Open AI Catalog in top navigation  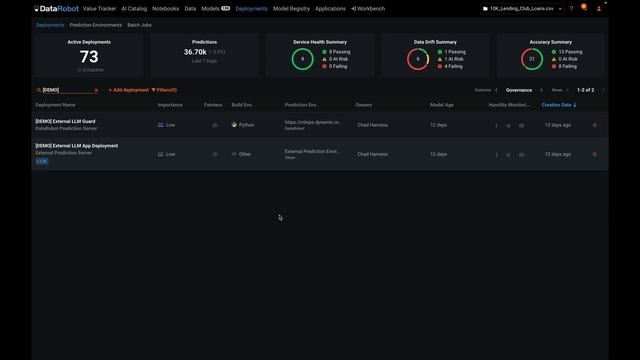[x=134, y=9]
